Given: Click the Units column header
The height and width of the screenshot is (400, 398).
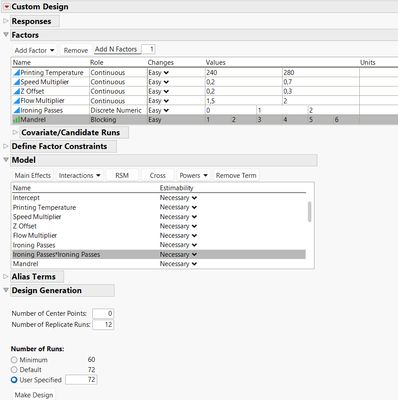Looking at the screenshot, I should click(367, 62).
